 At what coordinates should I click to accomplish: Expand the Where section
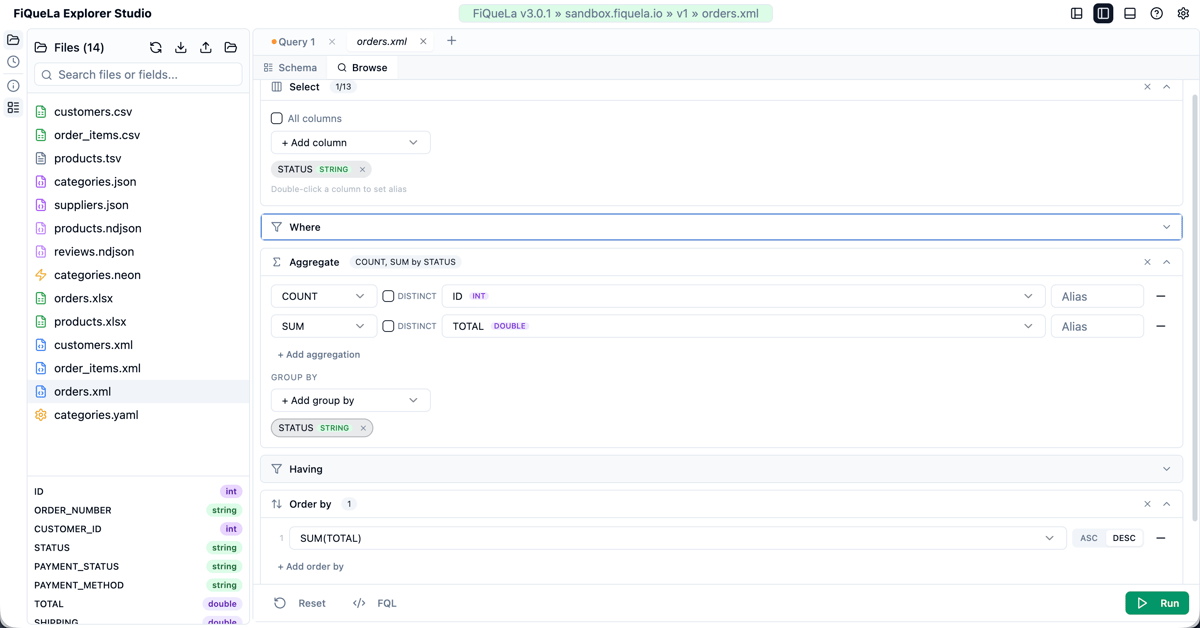[721, 227]
